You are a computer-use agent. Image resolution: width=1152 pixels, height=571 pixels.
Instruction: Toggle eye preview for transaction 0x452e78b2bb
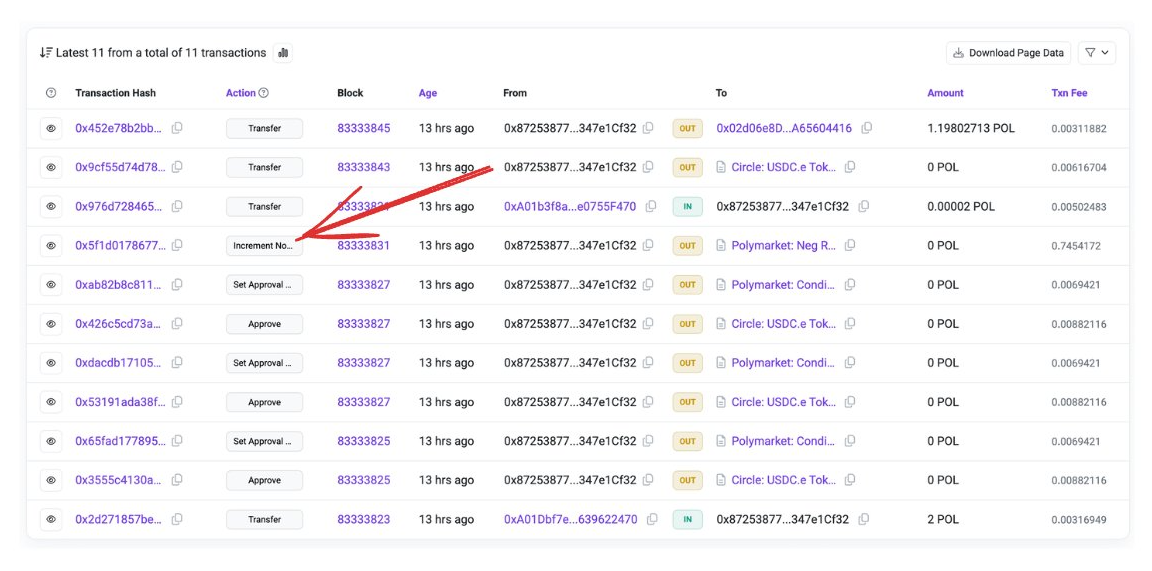[51, 128]
